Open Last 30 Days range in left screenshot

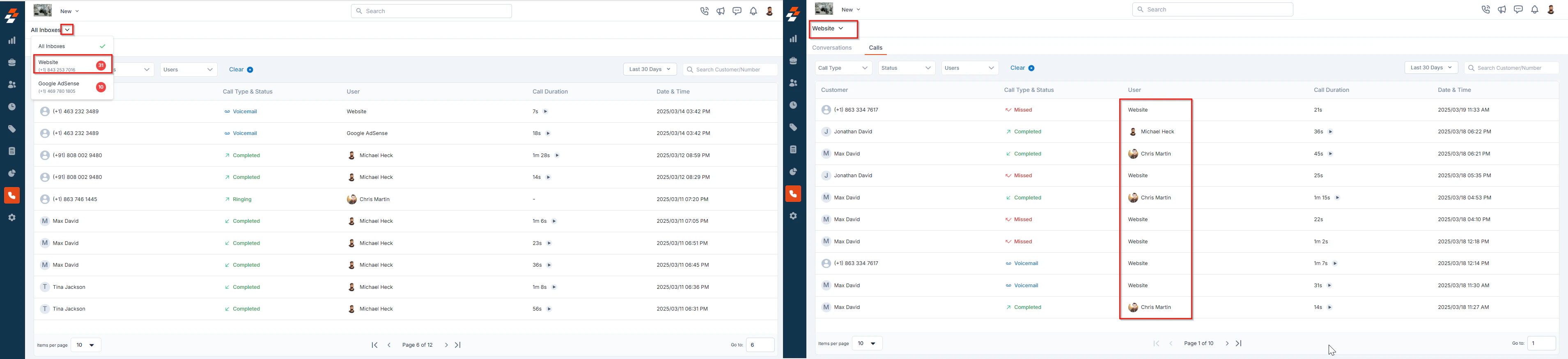pyautogui.click(x=650, y=69)
